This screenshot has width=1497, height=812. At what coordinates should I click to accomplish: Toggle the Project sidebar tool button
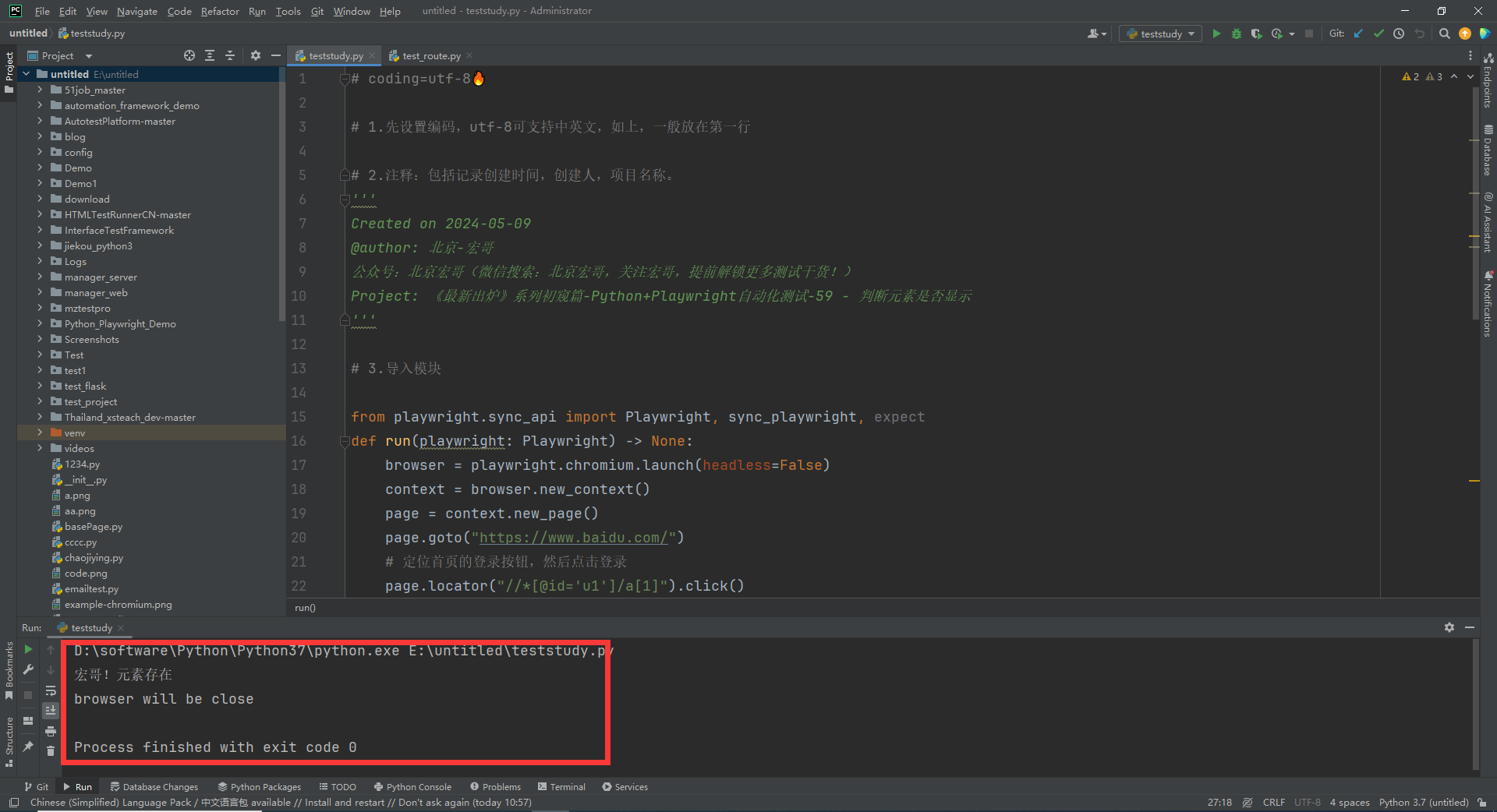9,72
